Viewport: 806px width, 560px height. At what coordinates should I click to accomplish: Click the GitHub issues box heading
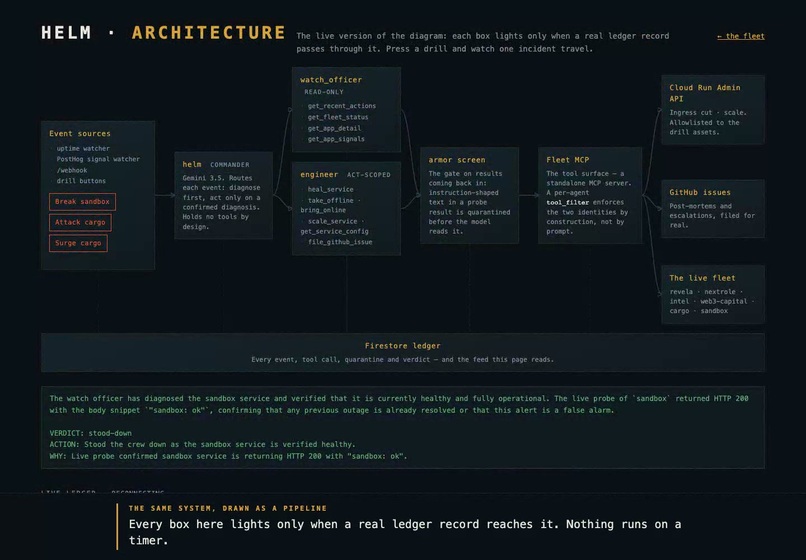[700, 192]
